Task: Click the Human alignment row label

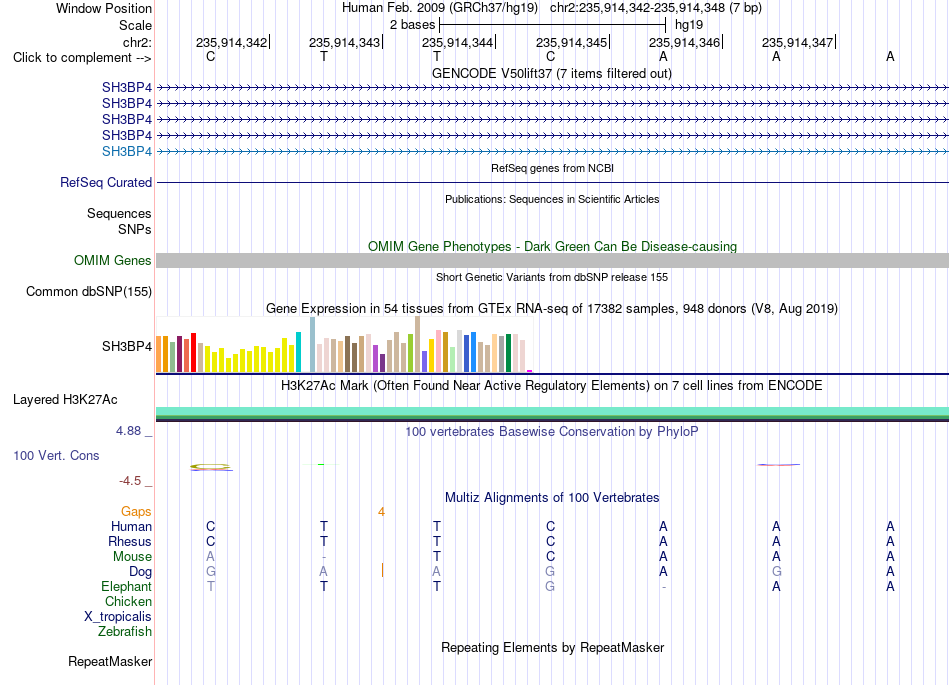Action: 131,527
